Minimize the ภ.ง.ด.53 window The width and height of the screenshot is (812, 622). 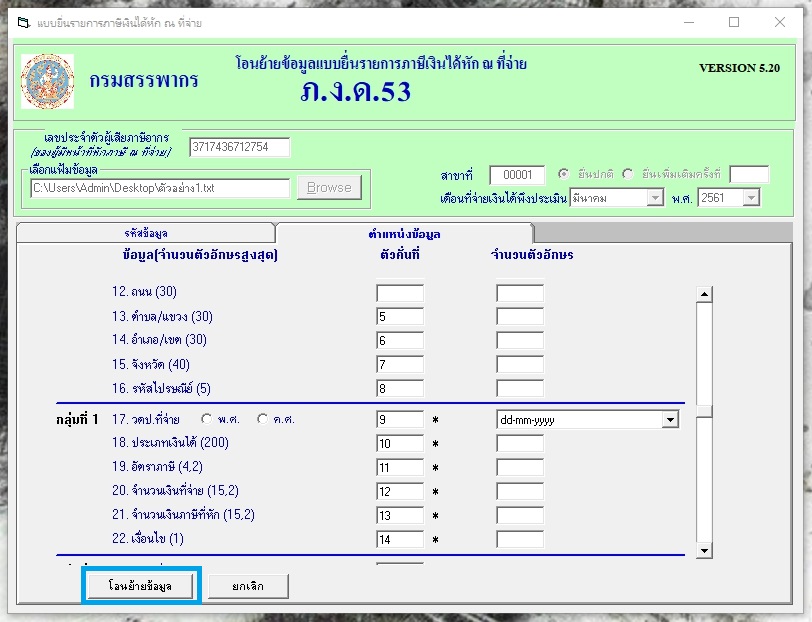(x=689, y=22)
